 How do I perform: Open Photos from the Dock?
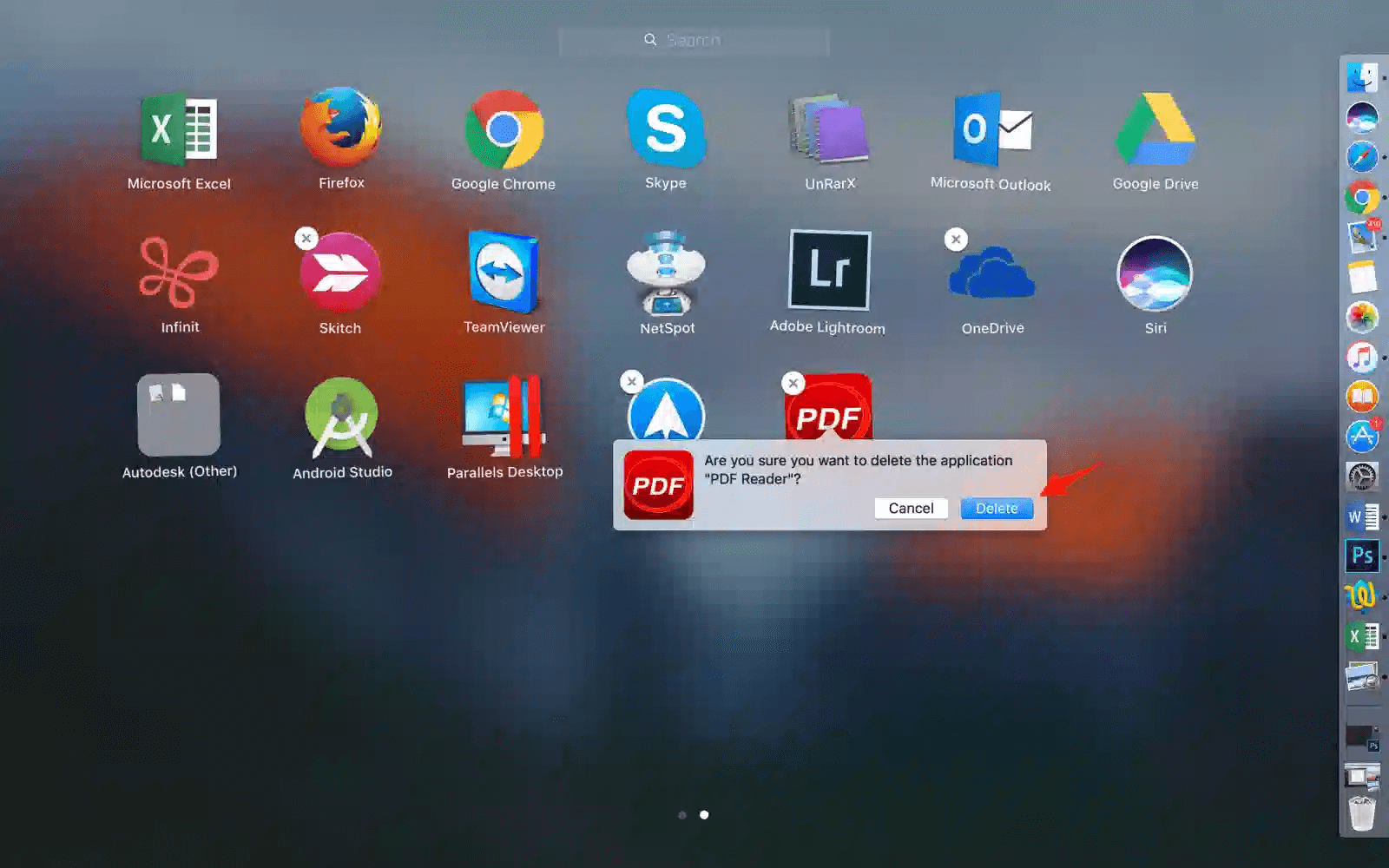point(1362,317)
